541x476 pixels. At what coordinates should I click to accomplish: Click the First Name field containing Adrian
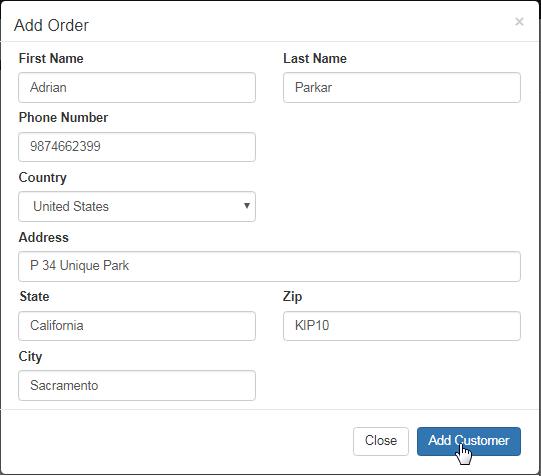click(x=137, y=87)
